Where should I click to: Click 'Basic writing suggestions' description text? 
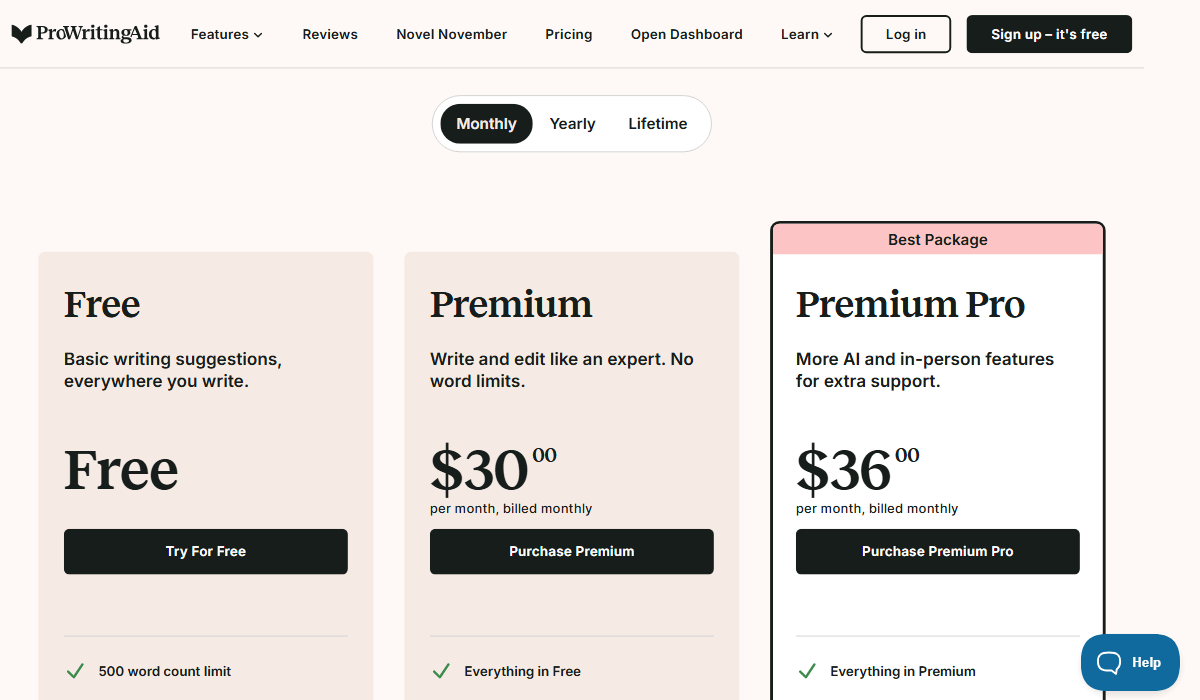pyautogui.click(x=173, y=370)
